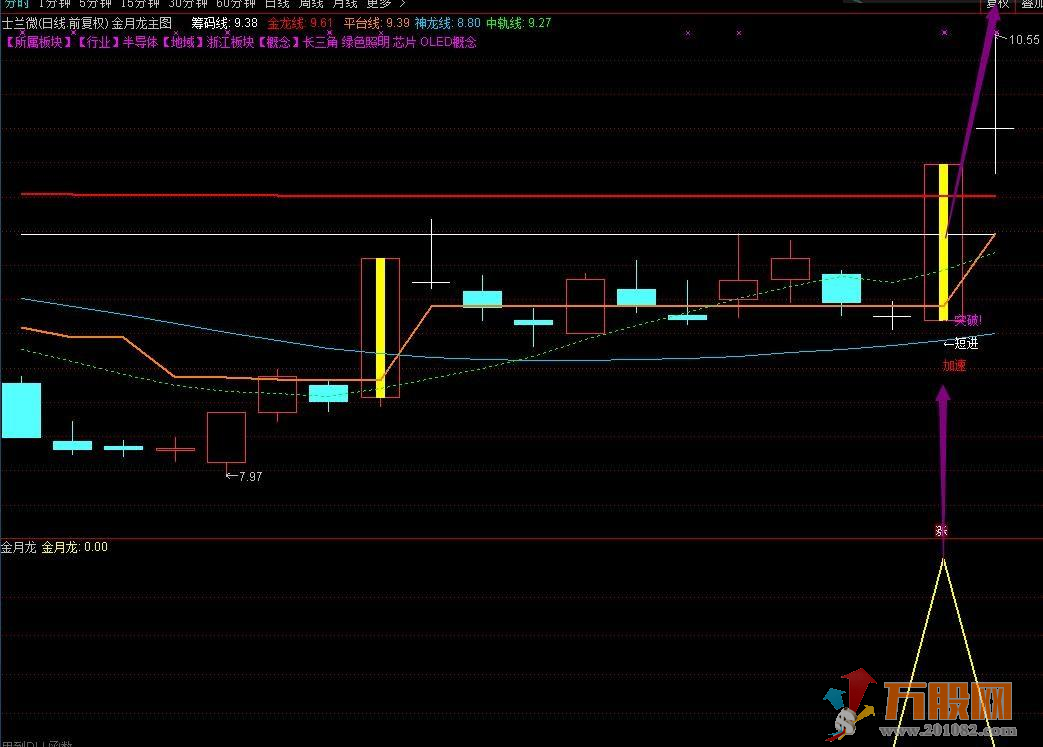The width and height of the screenshot is (1043, 747).
Task: Open the OLED概念 concept link
Action: point(447,42)
